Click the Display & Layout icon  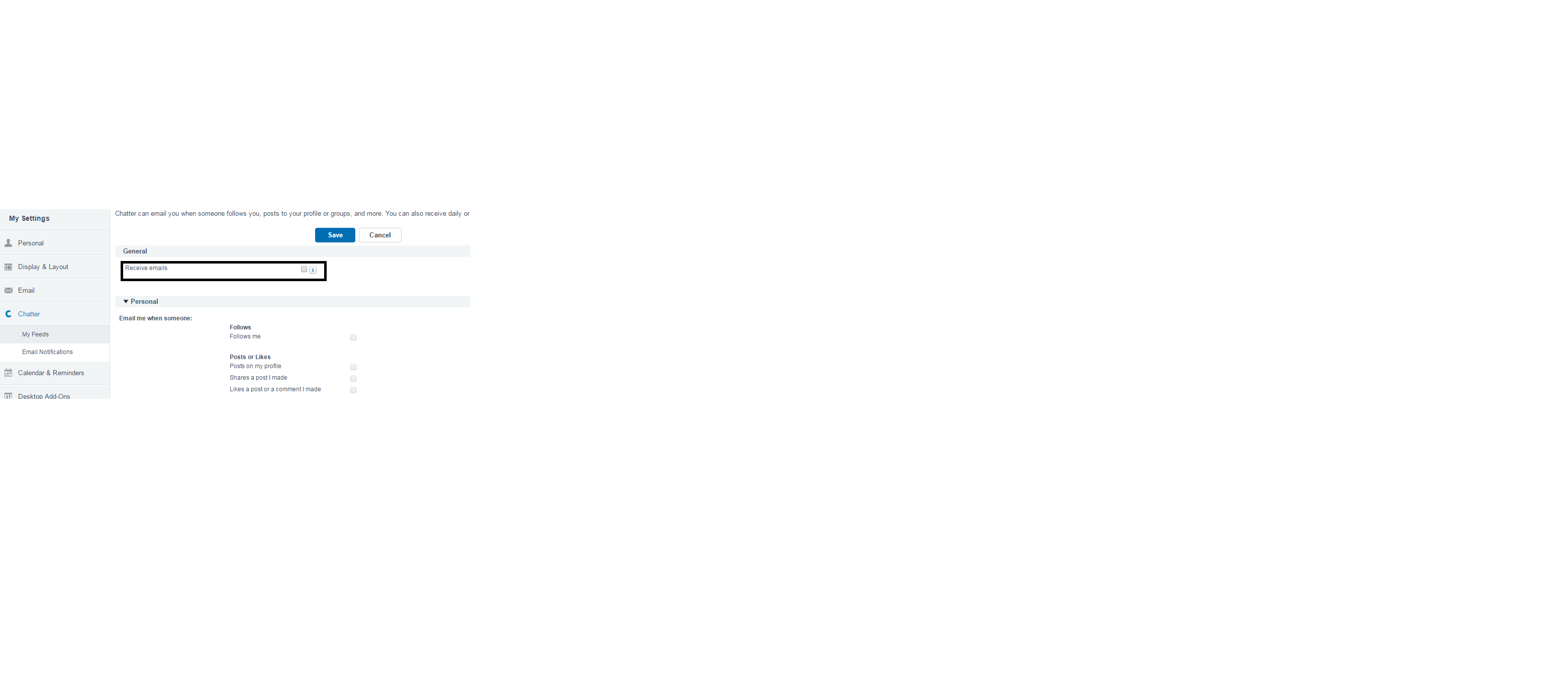click(9, 267)
